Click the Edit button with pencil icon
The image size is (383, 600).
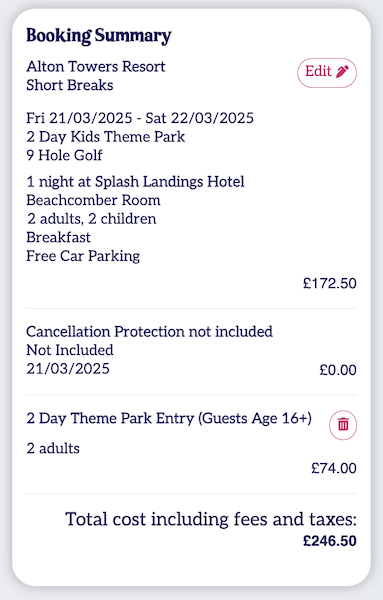click(x=327, y=73)
